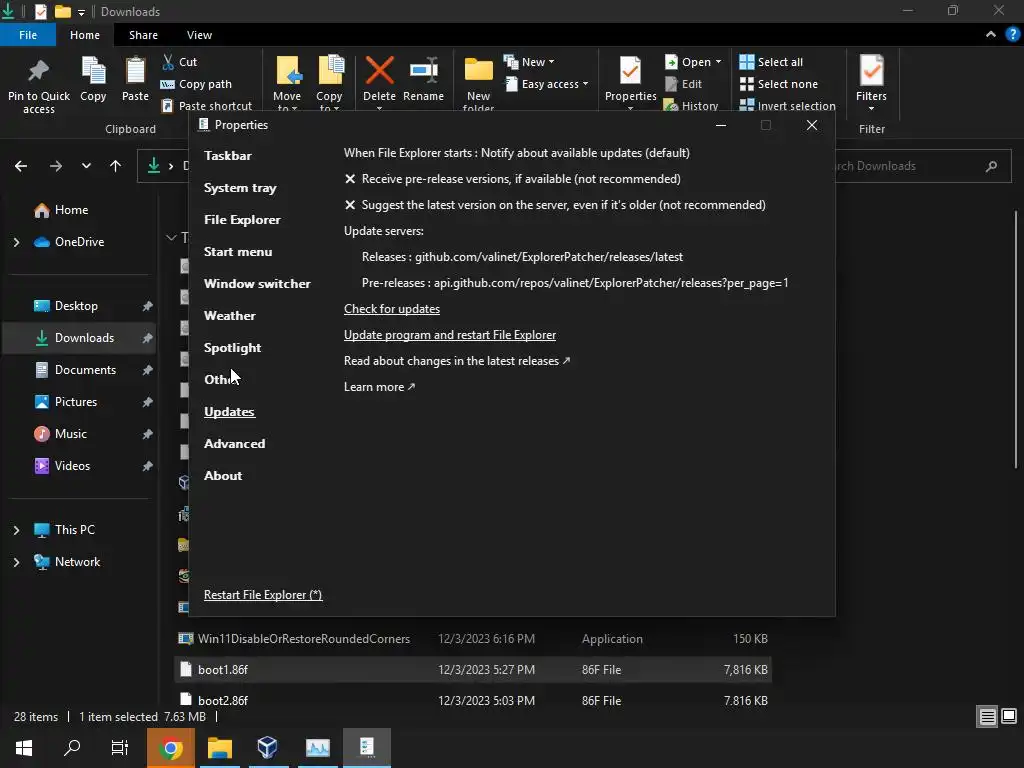Click Select none in ribbon

point(778,84)
